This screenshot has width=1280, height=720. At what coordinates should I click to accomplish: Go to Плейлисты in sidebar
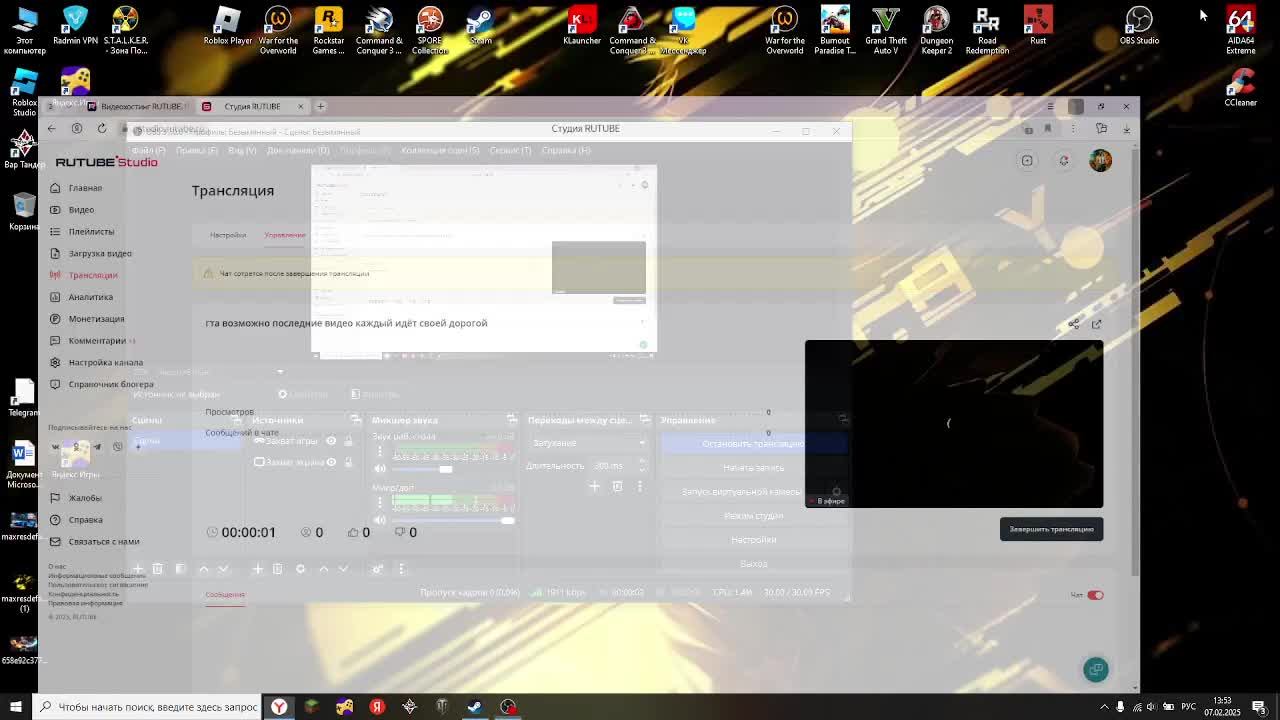coord(82,231)
